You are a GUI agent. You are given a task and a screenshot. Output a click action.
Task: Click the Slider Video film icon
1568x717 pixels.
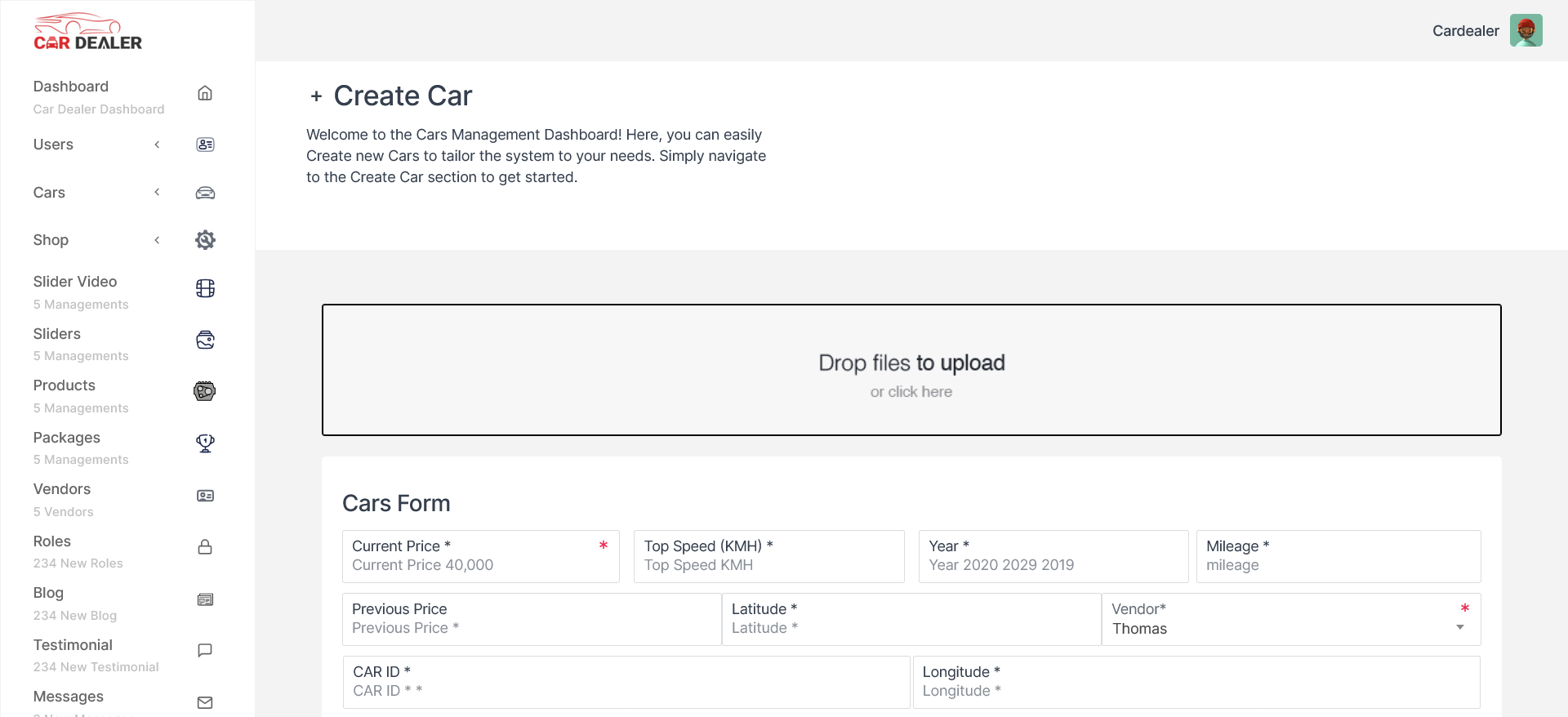pos(205,288)
